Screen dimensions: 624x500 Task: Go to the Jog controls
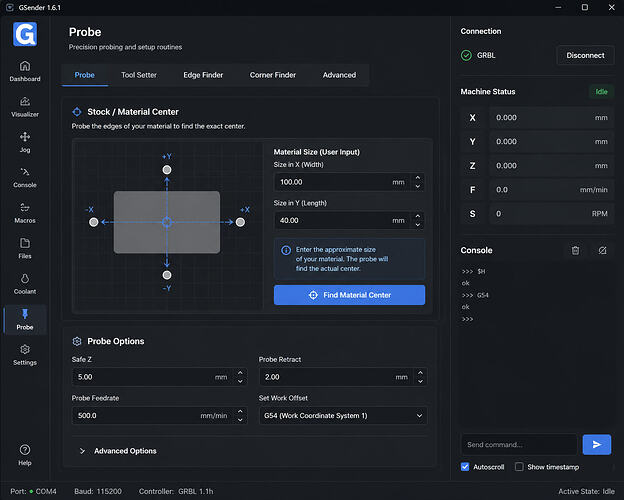click(x=25, y=142)
